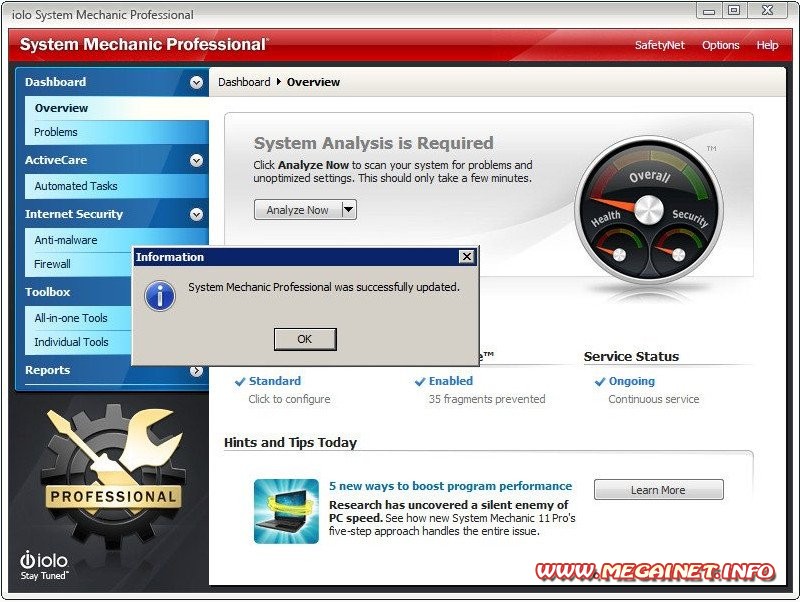This screenshot has height=602, width=800.
Task: Click the checkmark icon beside Standard
Action: click(240, 382)
